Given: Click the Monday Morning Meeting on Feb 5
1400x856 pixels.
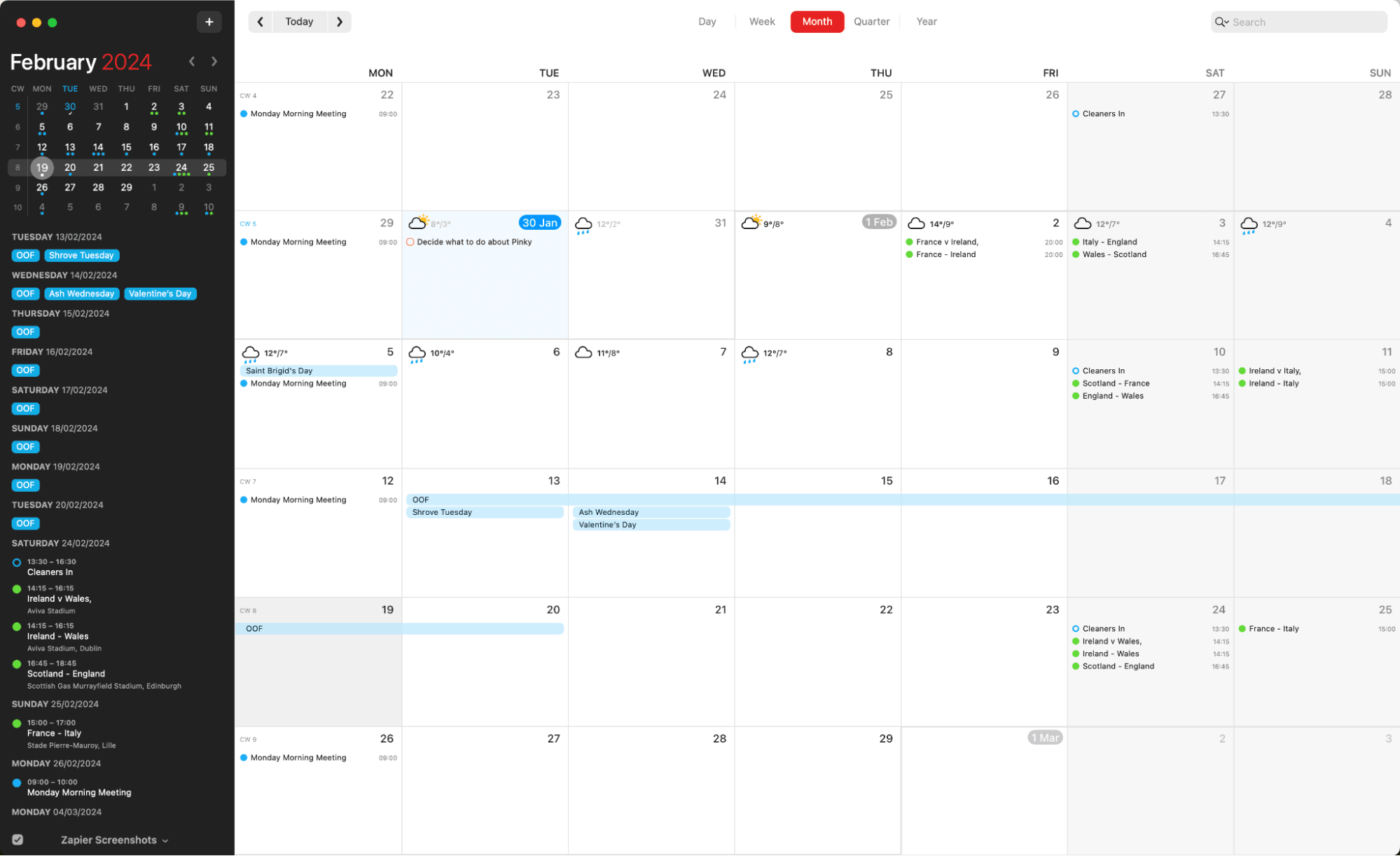Looking at the screenshot, I should click(x=297, y=383).
